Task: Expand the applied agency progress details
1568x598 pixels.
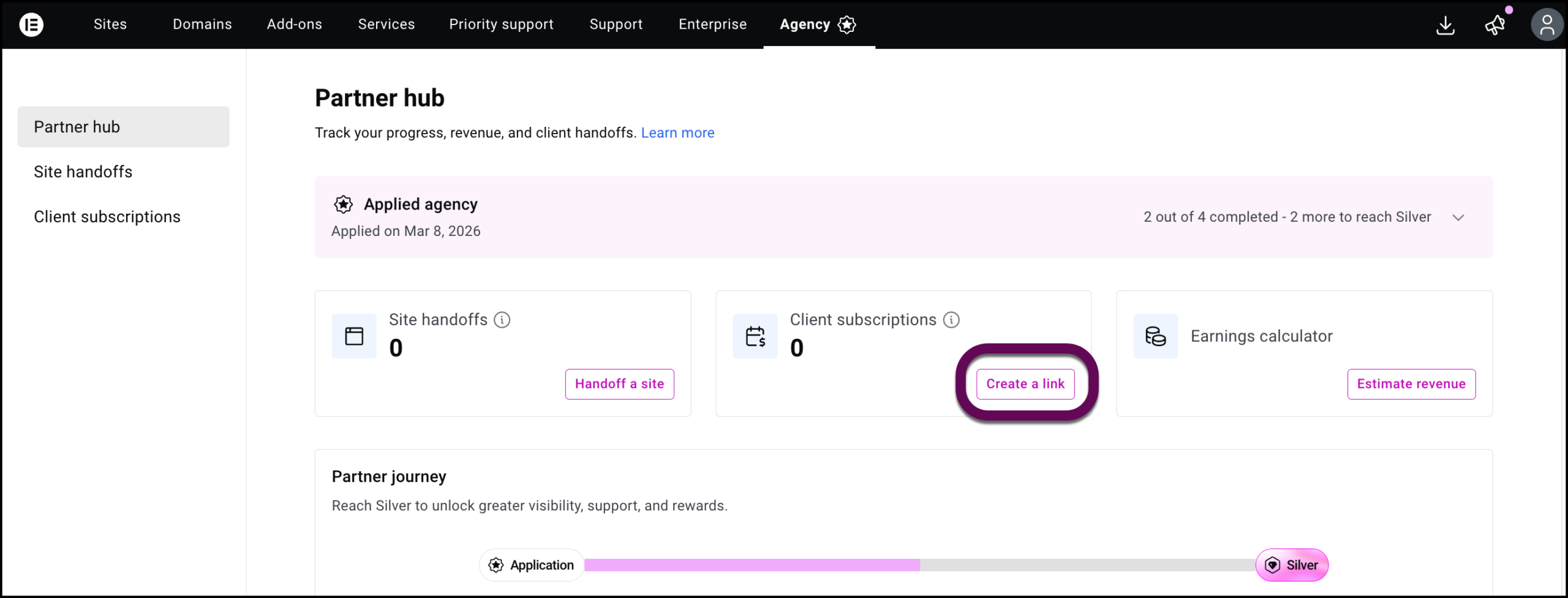Action: tap(1459, 217)
